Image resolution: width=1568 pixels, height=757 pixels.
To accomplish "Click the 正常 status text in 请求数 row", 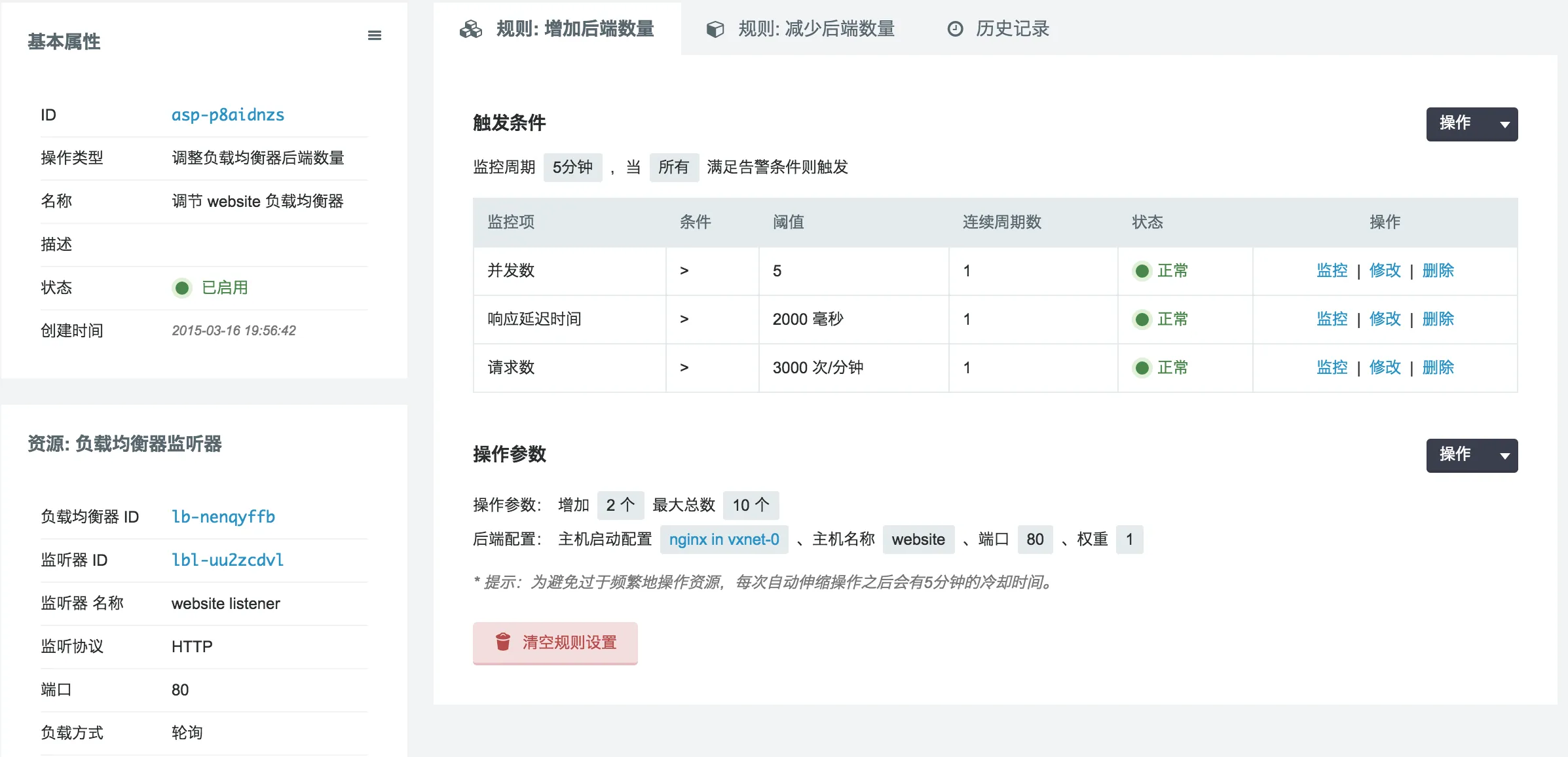I will tap(1172, 367).
